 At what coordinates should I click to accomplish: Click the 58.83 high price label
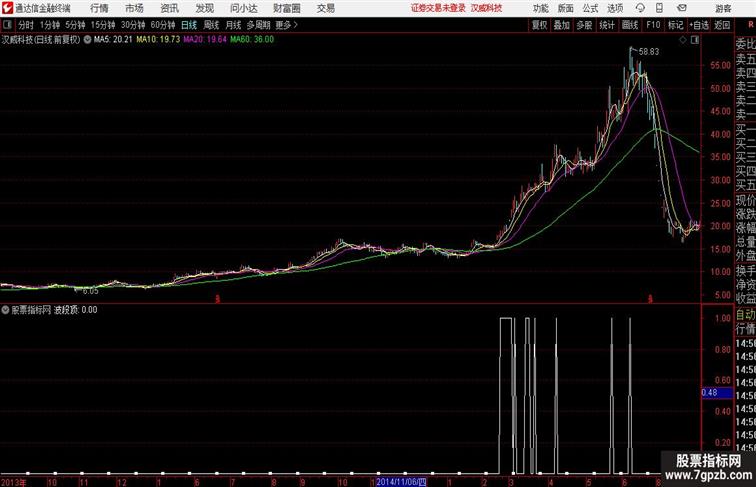coord(648,52)
